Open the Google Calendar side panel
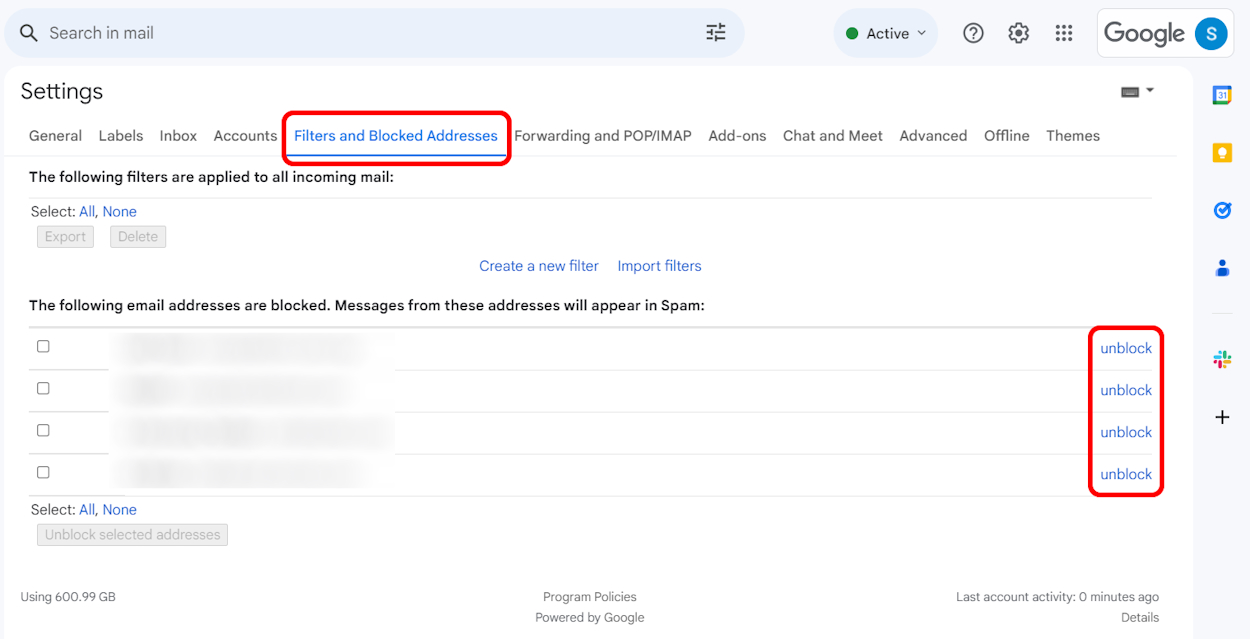This screenshot has width=1250, height=639. pyautogui.click(x=1222, y=94)
